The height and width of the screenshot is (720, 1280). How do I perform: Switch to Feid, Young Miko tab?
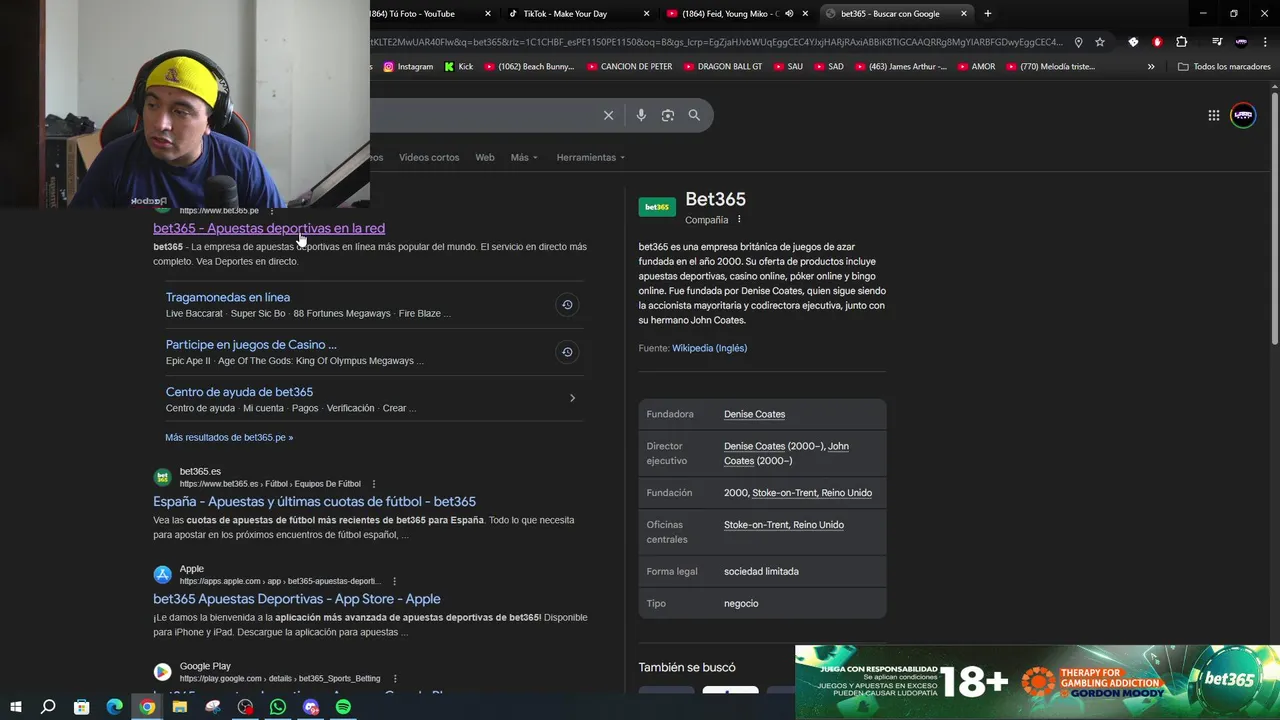(x=738, y=14)
